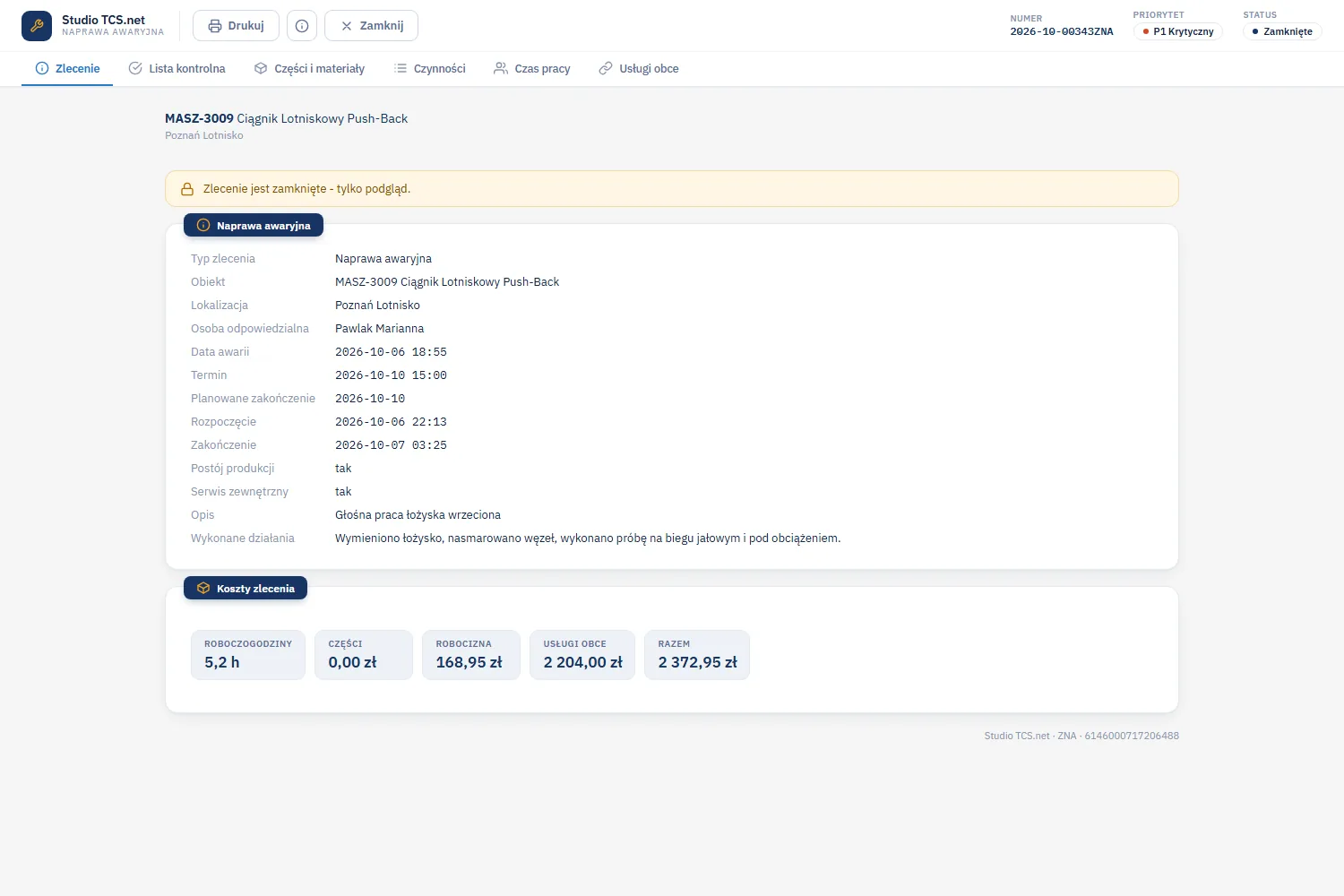Click the MASZ-3009 heading at page top
Screen dimensions: 1344x896
click(x=286, y=118)
